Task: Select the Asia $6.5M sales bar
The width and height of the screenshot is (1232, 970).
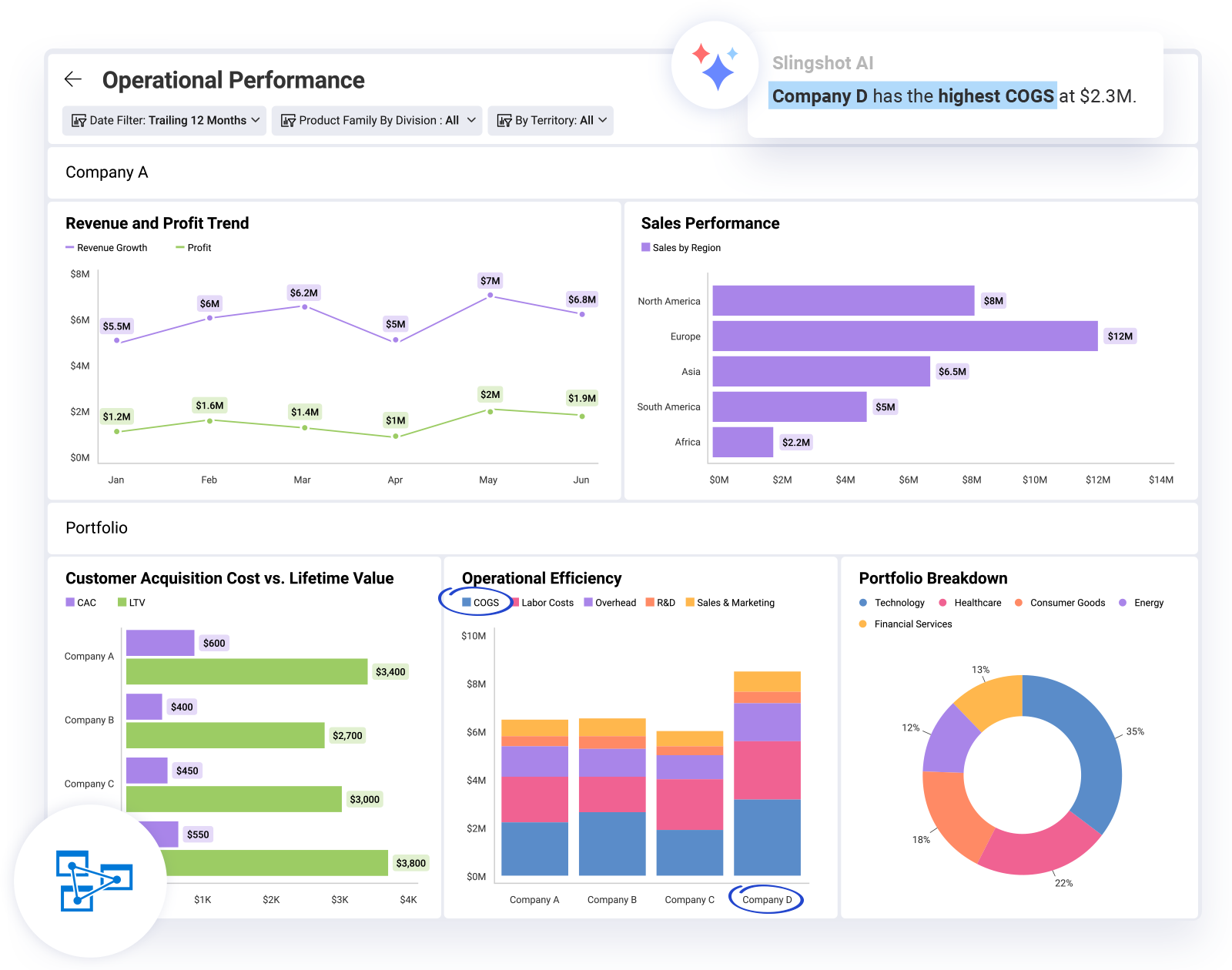Action: 821,372
